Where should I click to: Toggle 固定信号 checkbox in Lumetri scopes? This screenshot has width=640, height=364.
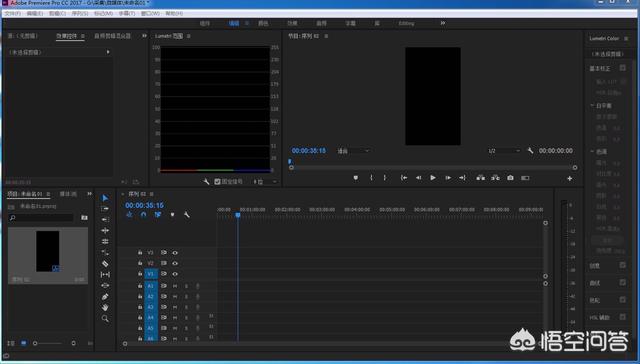[218, 182]
